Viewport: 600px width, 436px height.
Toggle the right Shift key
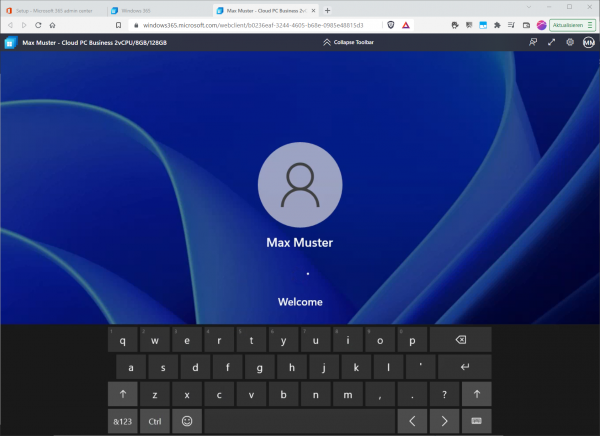pos(476,394)
